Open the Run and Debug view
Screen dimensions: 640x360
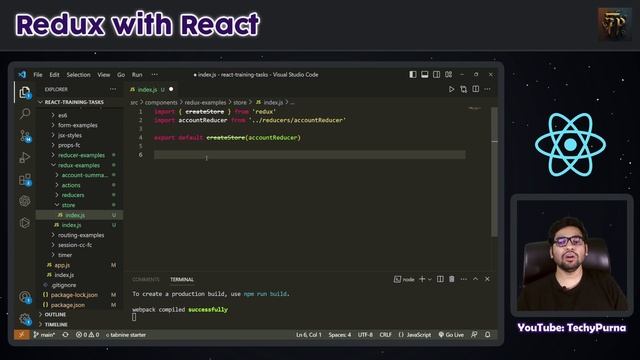tap(25, 158)
